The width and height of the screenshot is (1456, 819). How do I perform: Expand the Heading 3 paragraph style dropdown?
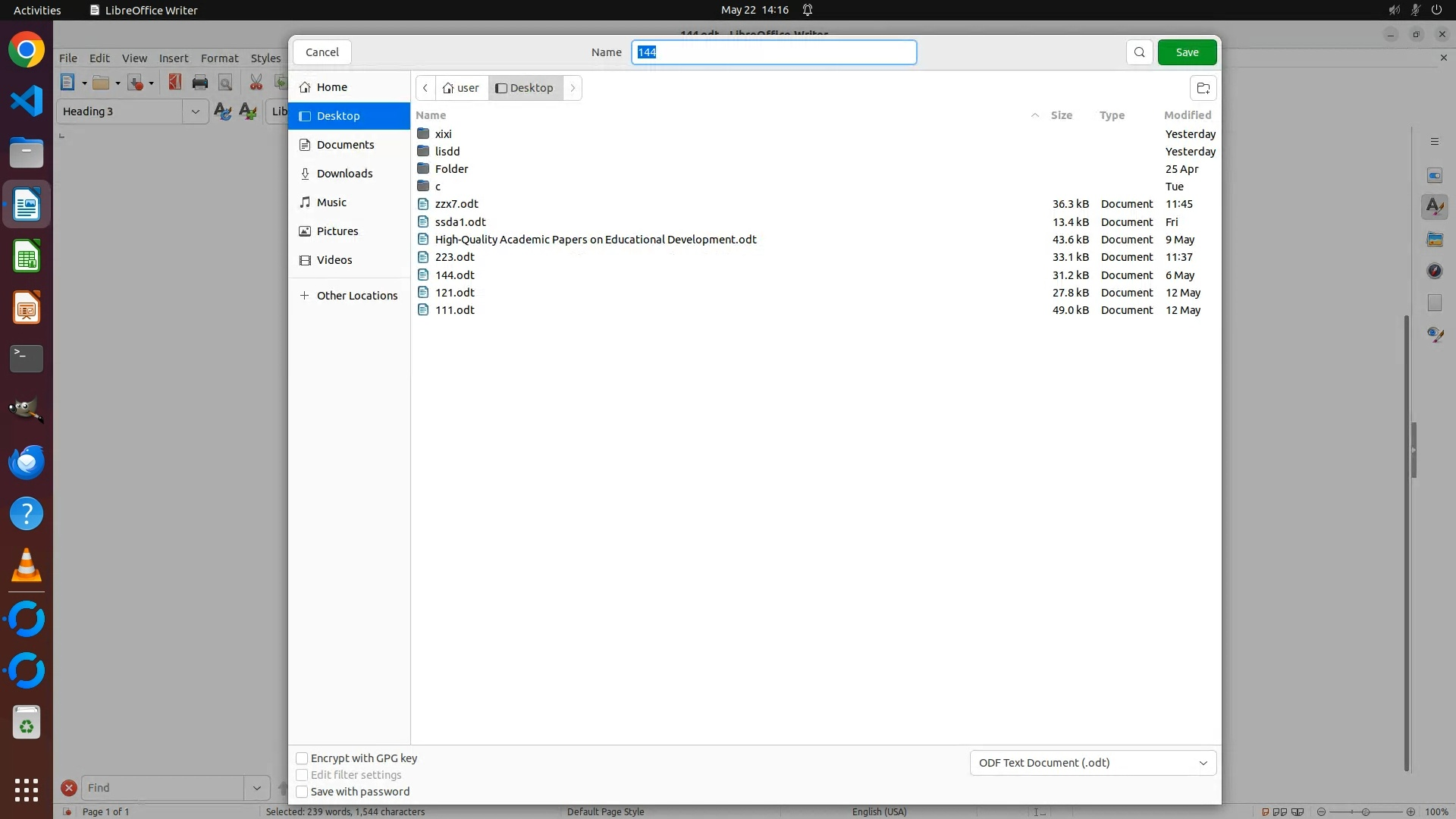pos(195,111)
